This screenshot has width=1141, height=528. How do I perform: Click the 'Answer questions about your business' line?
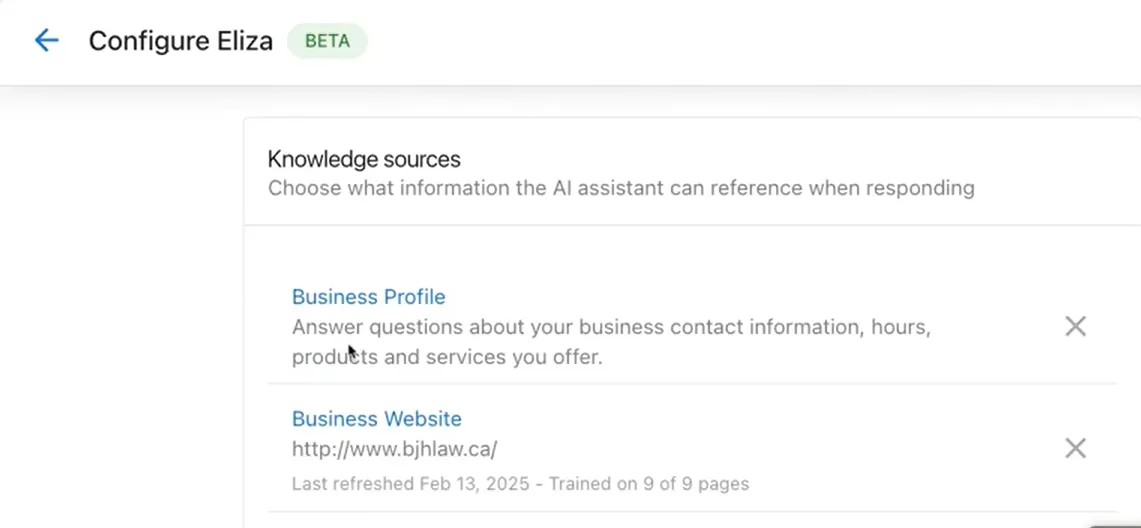tap(610, 327)
